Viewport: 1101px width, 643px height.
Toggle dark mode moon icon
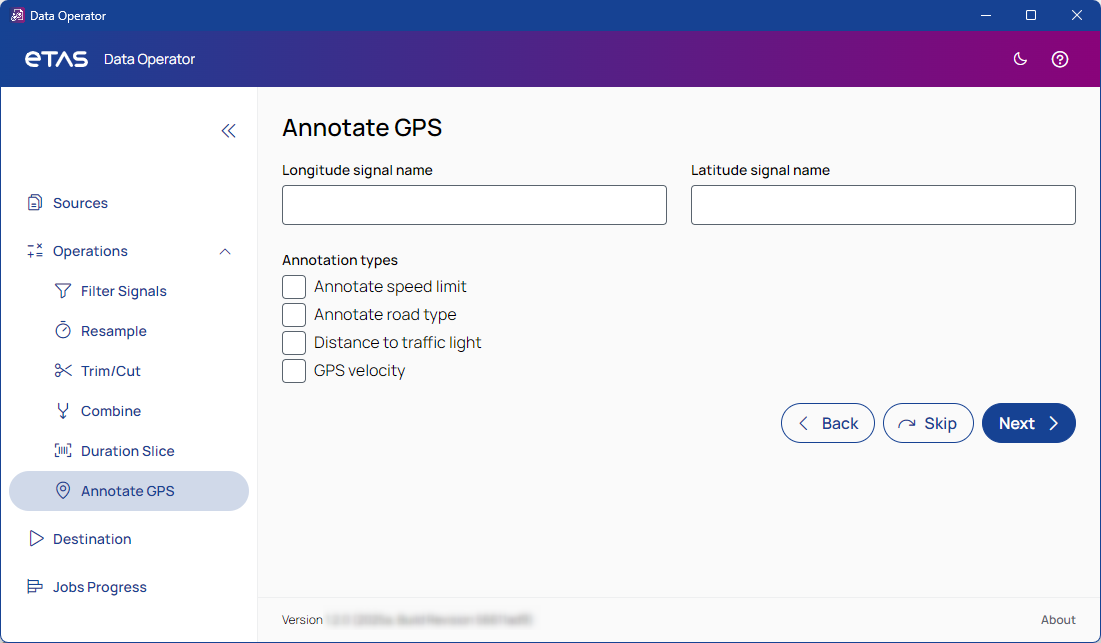coord(1020,59)
